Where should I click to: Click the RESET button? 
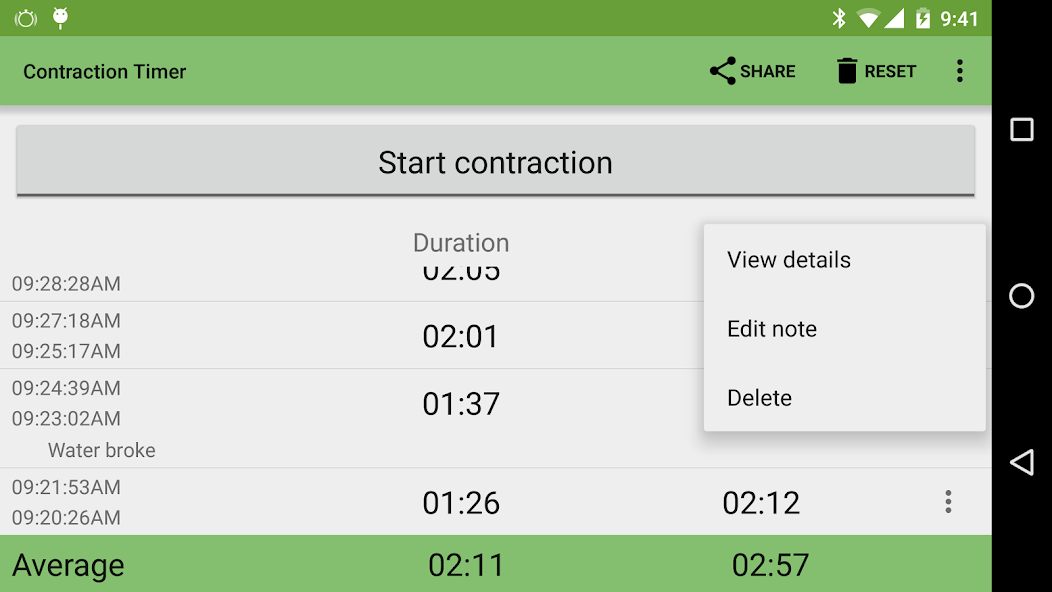(x=875, y=70)
